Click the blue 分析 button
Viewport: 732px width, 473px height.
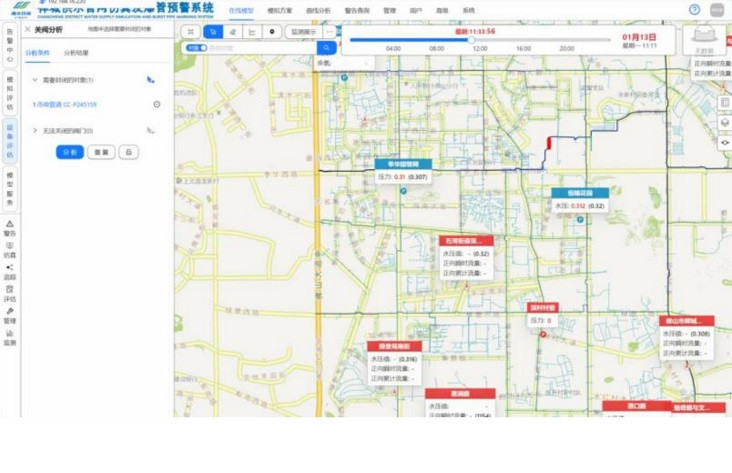(69, 152)
